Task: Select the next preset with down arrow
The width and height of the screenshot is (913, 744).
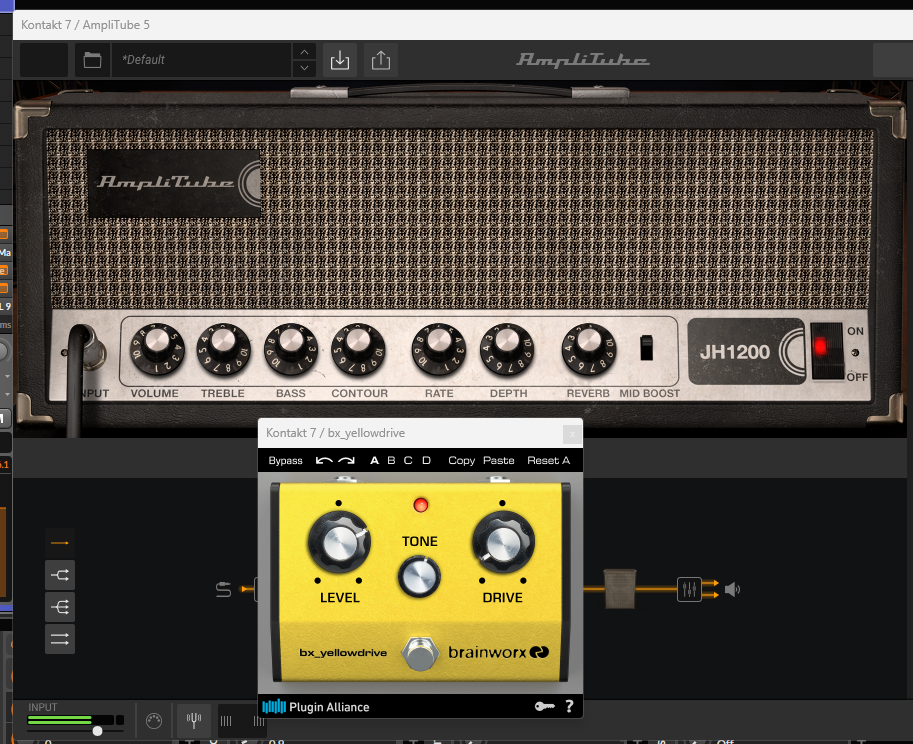Action: coord(305,68)
